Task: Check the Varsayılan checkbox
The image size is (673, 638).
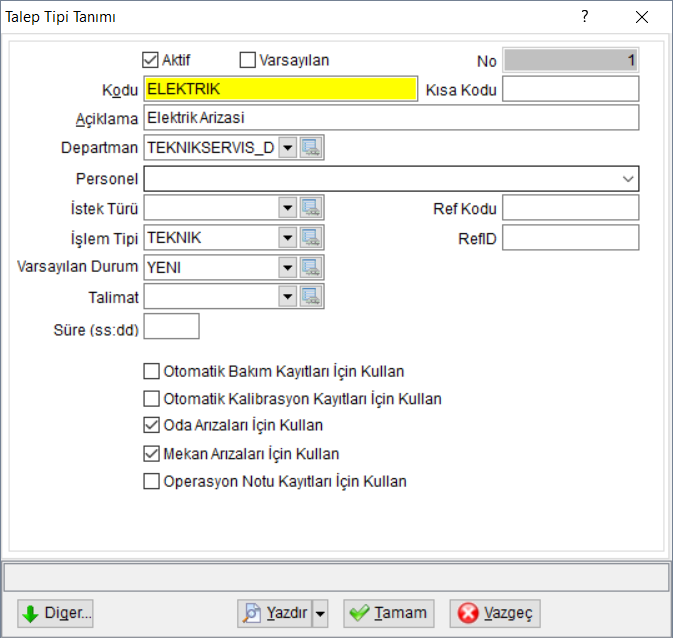Action: (247, 60)
